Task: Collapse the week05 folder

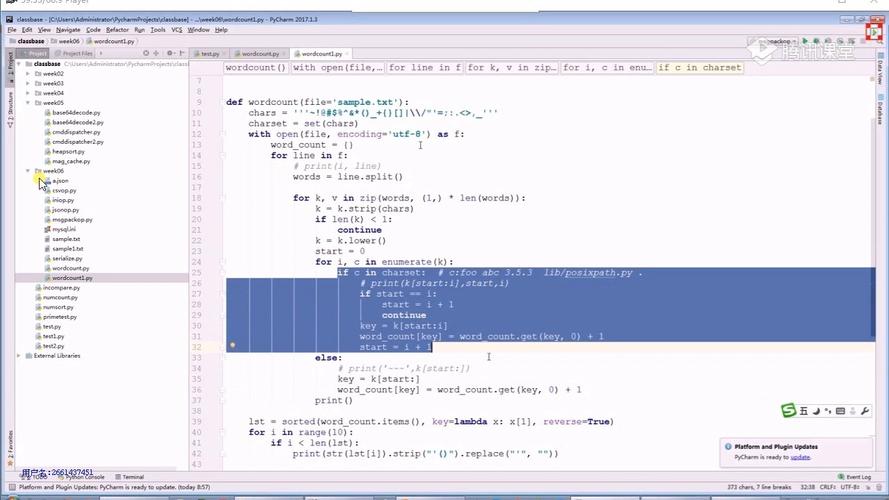Action: coord(28,103)
